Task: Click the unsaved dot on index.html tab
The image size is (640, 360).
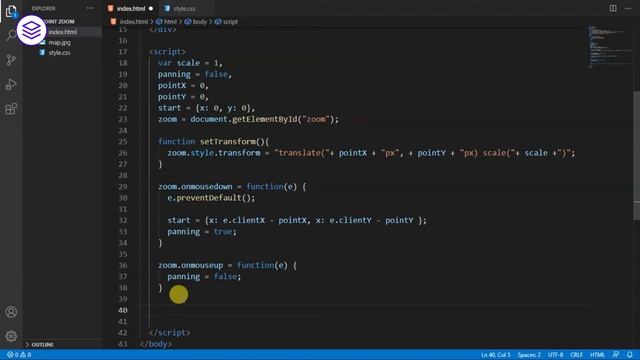Action: pyautogui.click(x=151, y=9)
